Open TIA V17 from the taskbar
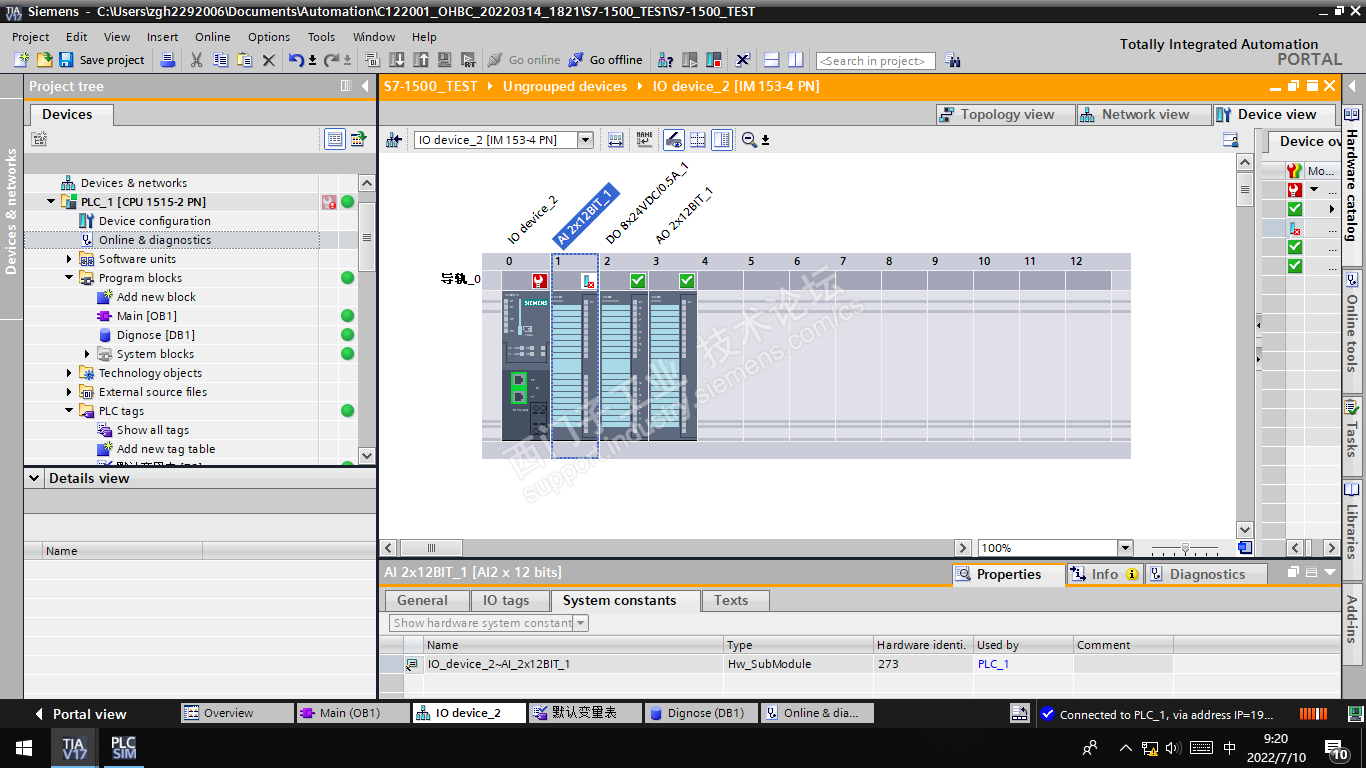This screenshot has height=768, width=1366. click(74, 748)
